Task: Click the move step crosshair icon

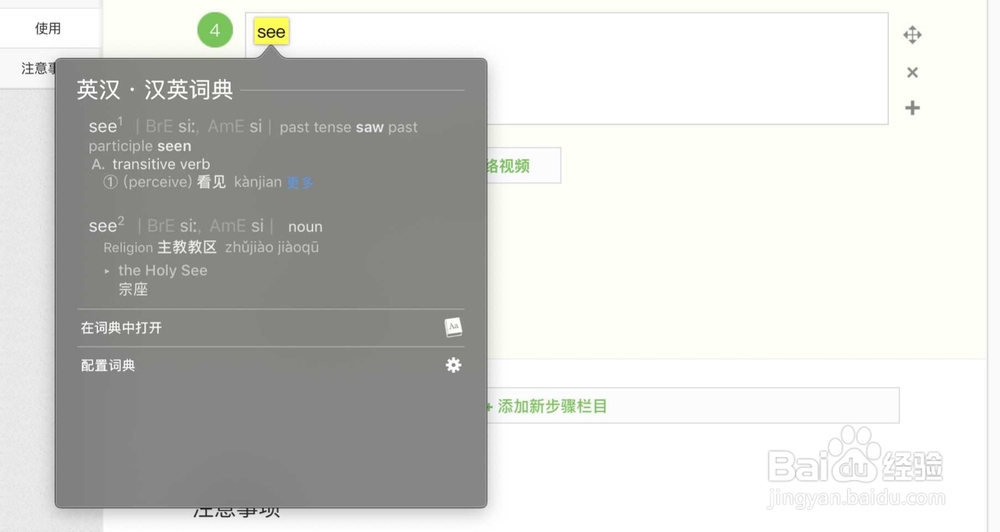Action: click(913, 35)
